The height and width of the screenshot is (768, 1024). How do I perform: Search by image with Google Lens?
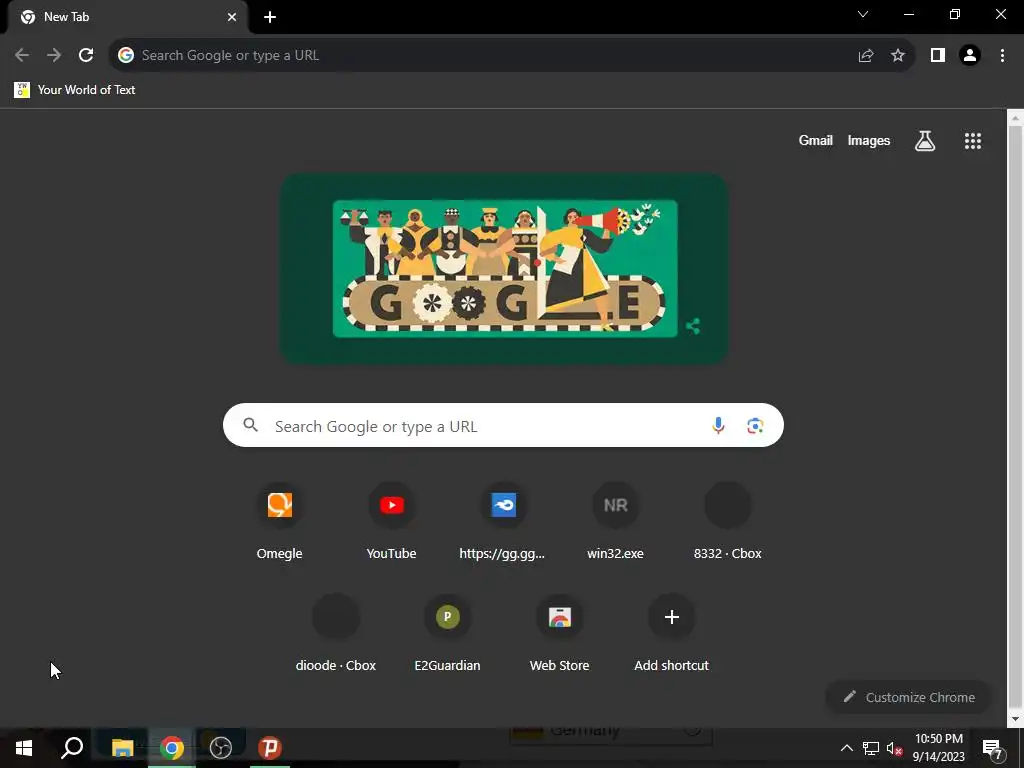pos(755,426)
